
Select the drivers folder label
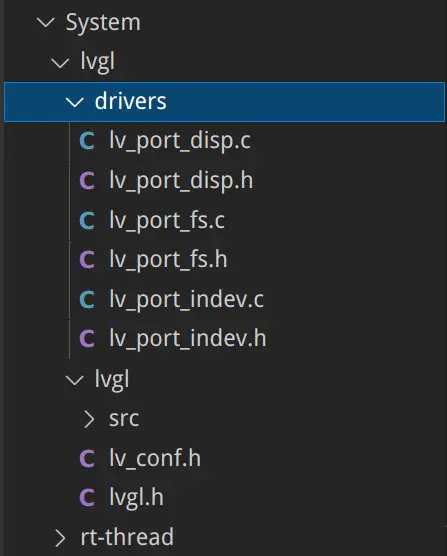130,101
